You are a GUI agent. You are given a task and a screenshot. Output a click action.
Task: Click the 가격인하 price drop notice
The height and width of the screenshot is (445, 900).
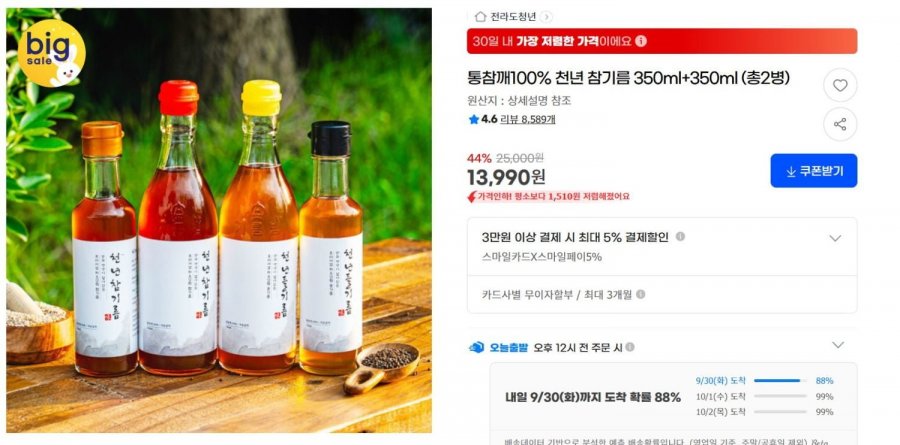tap(549, 197)
